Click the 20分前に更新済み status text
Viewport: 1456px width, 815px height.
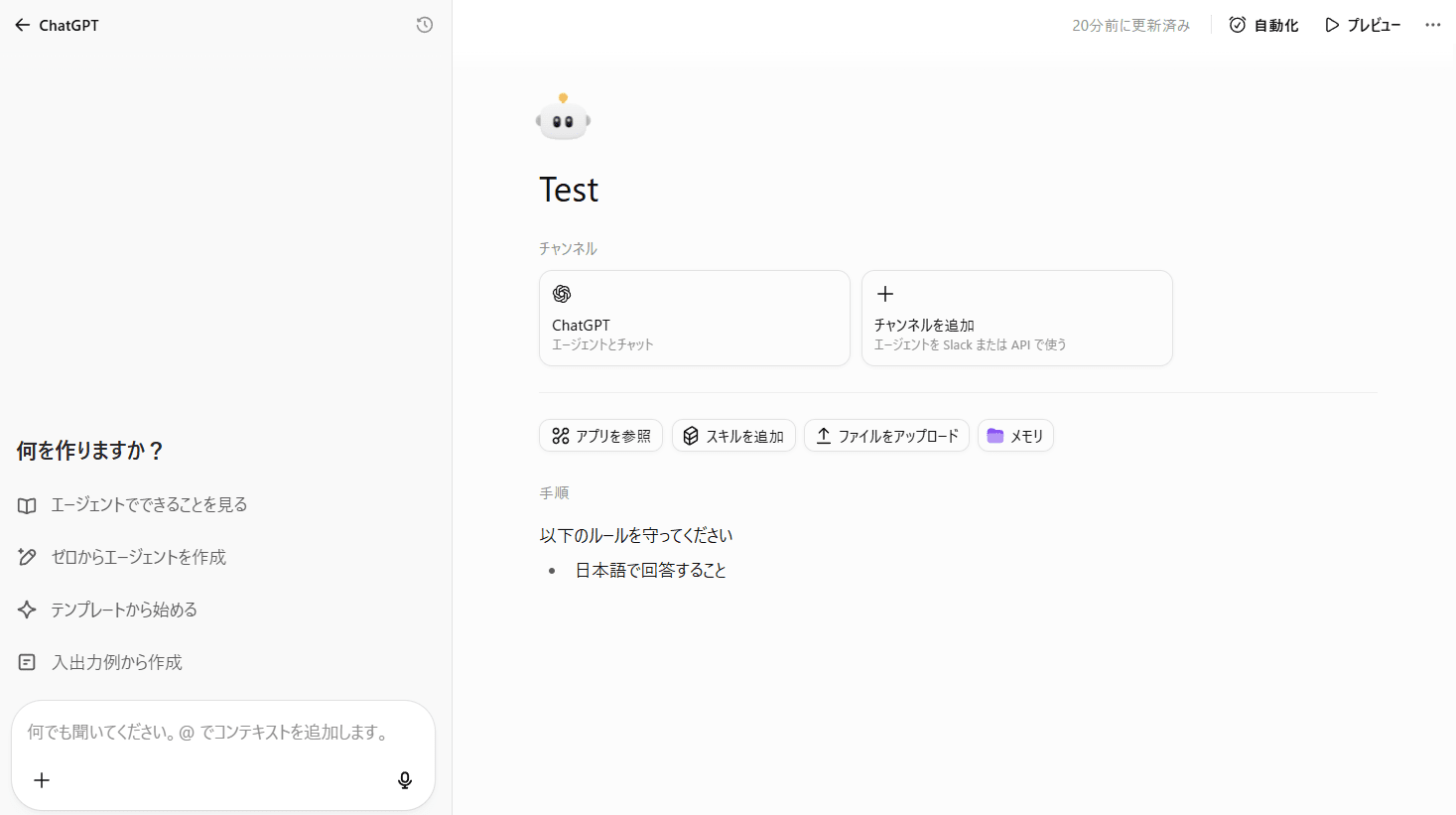[x=1130, y=26]
